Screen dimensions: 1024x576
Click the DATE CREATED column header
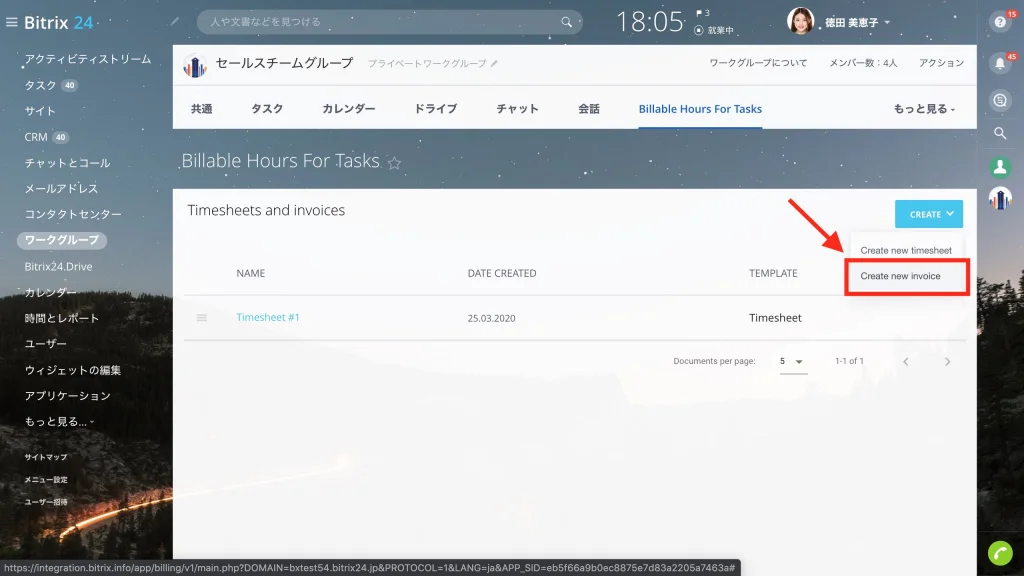tap(502, 273)
